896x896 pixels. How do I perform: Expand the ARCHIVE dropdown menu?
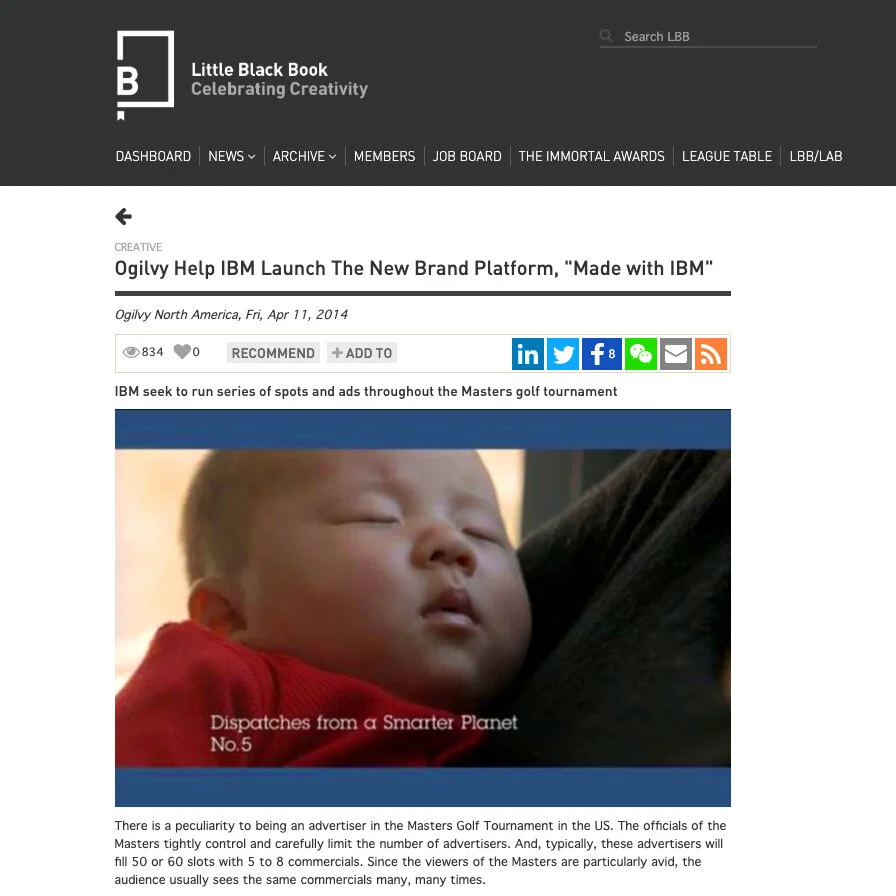point(304,156)
